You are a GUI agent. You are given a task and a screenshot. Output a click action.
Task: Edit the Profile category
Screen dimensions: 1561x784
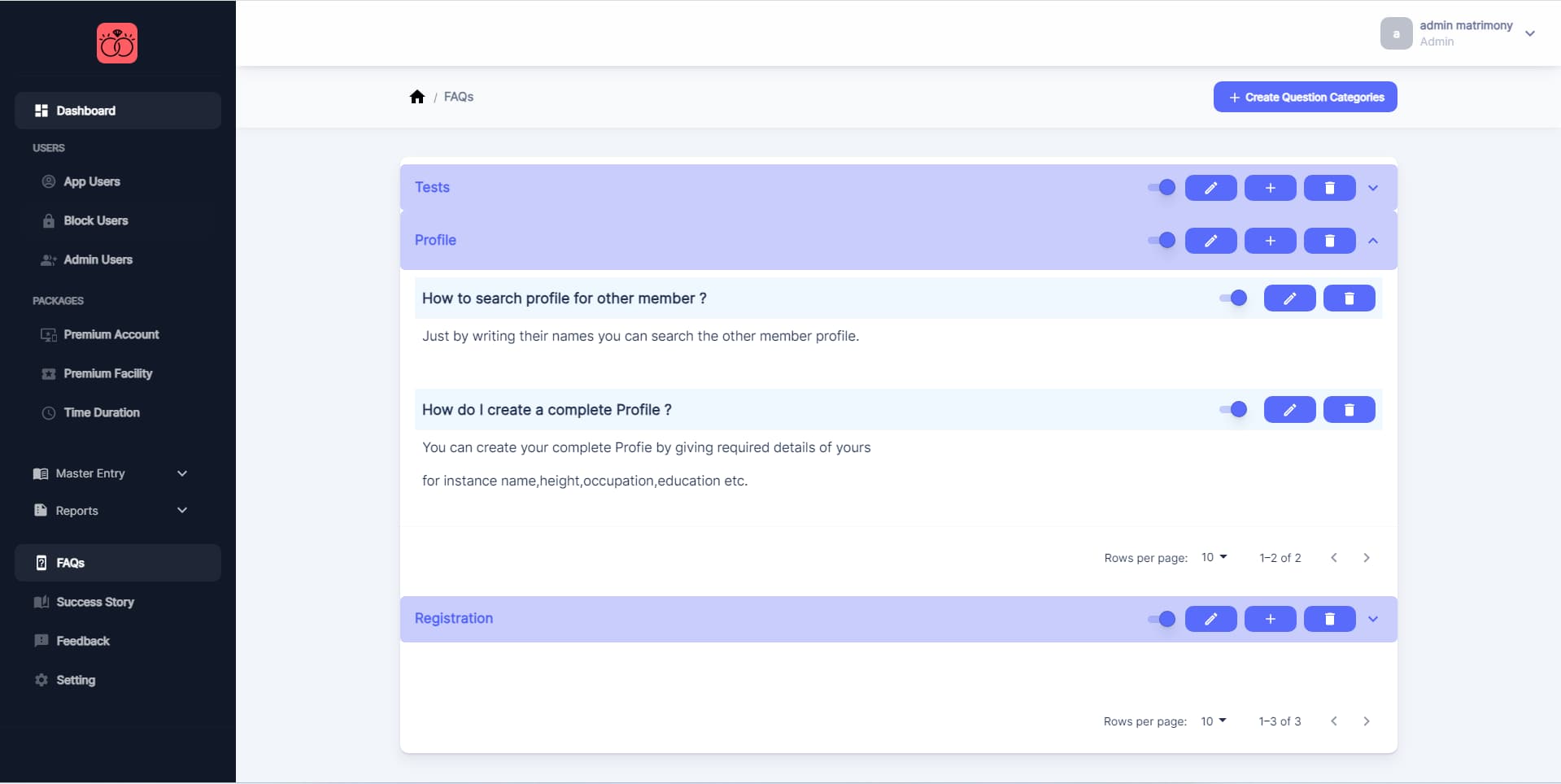point(1210,241)
